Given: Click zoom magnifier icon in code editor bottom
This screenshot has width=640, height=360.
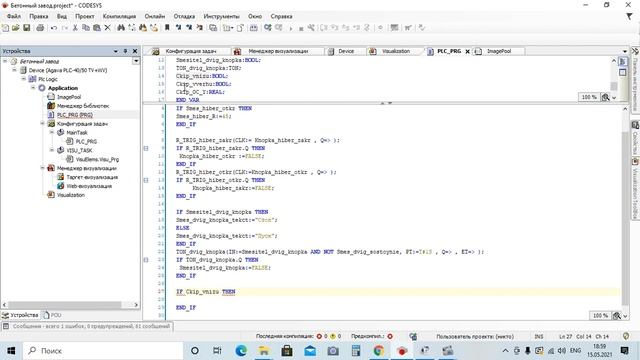Looking at the screenshot, I should click(617, 316).
